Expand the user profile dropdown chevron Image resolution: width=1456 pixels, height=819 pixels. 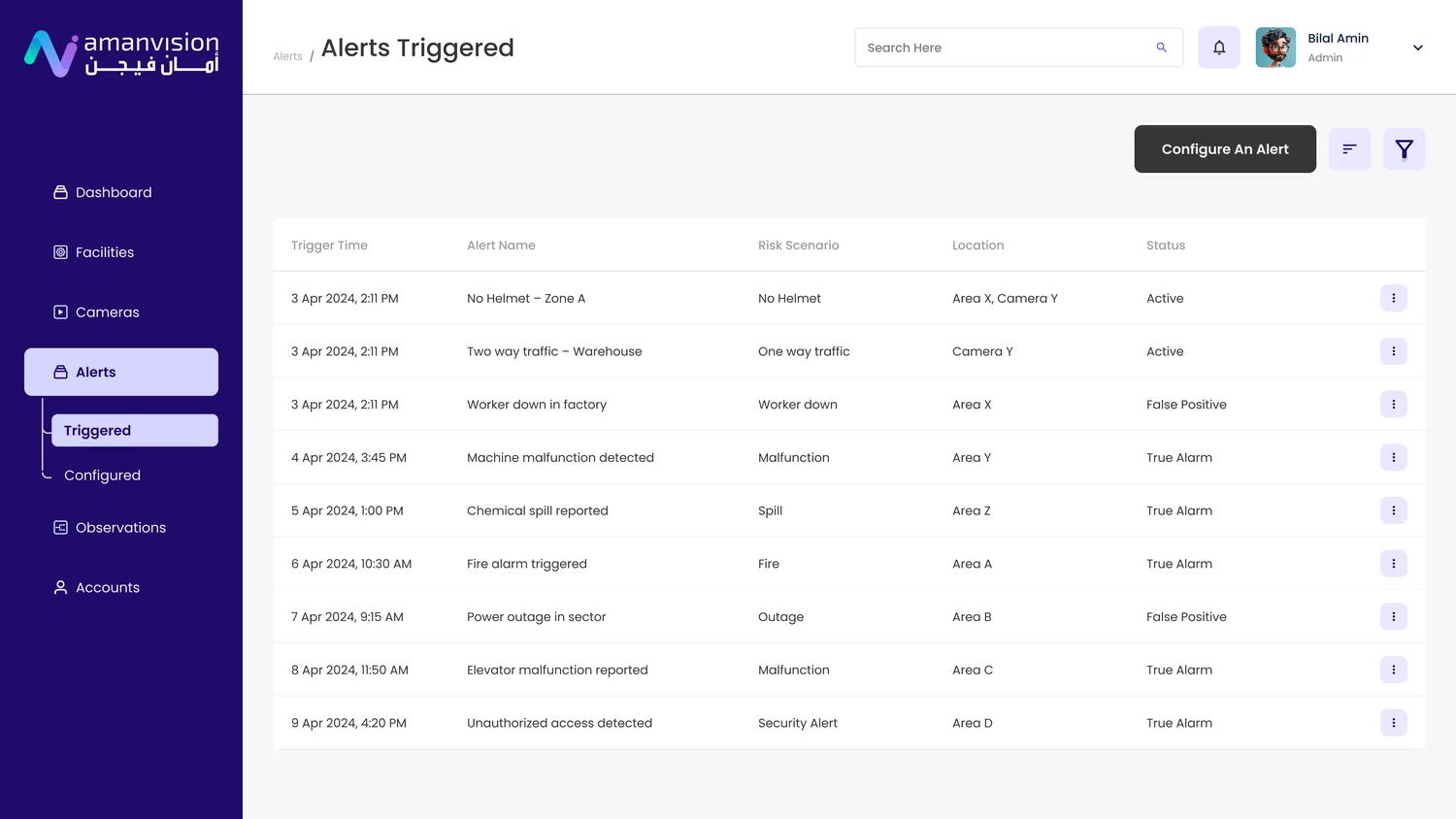1418,48
